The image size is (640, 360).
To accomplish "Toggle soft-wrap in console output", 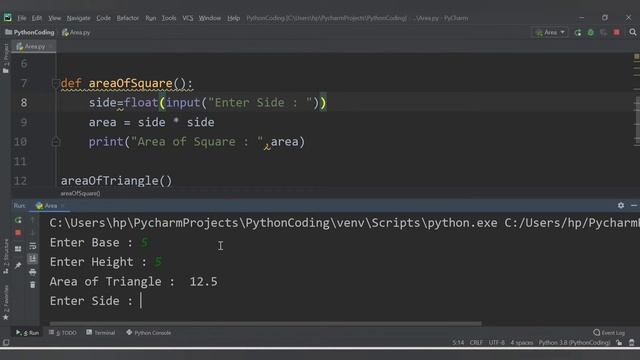I will pos(33,246).
